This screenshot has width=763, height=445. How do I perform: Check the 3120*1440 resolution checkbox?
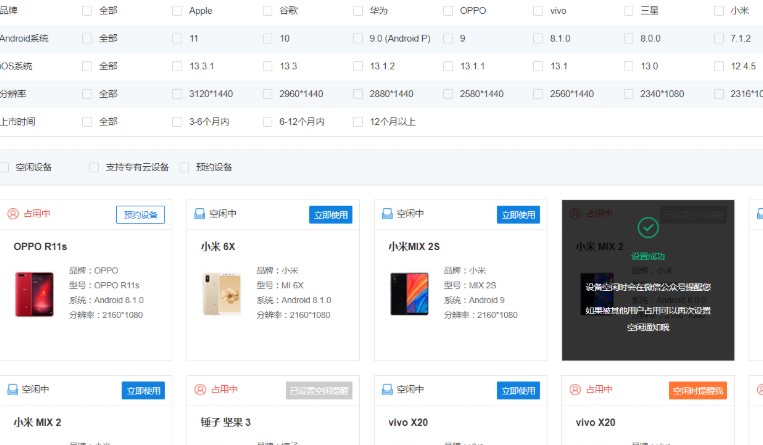[177, 94]
